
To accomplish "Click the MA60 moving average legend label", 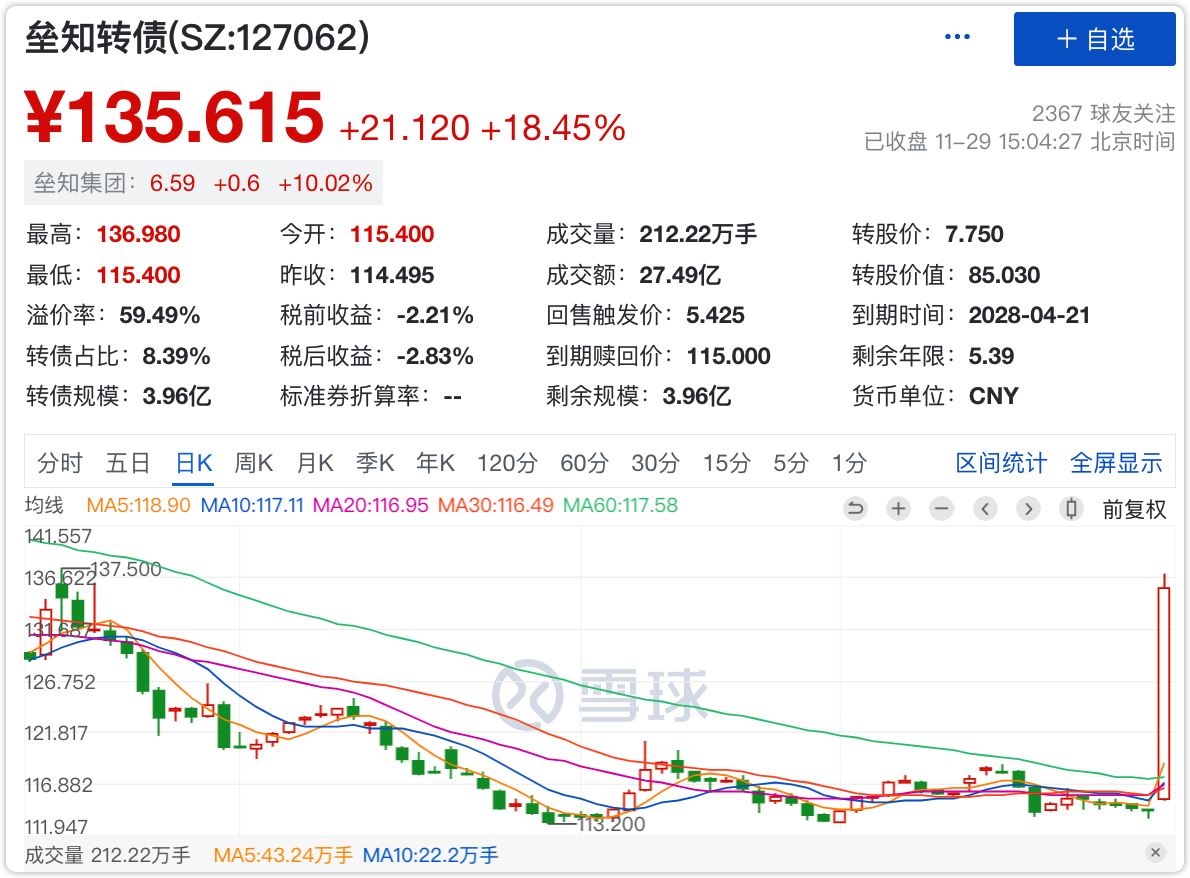I will point(620,506).
